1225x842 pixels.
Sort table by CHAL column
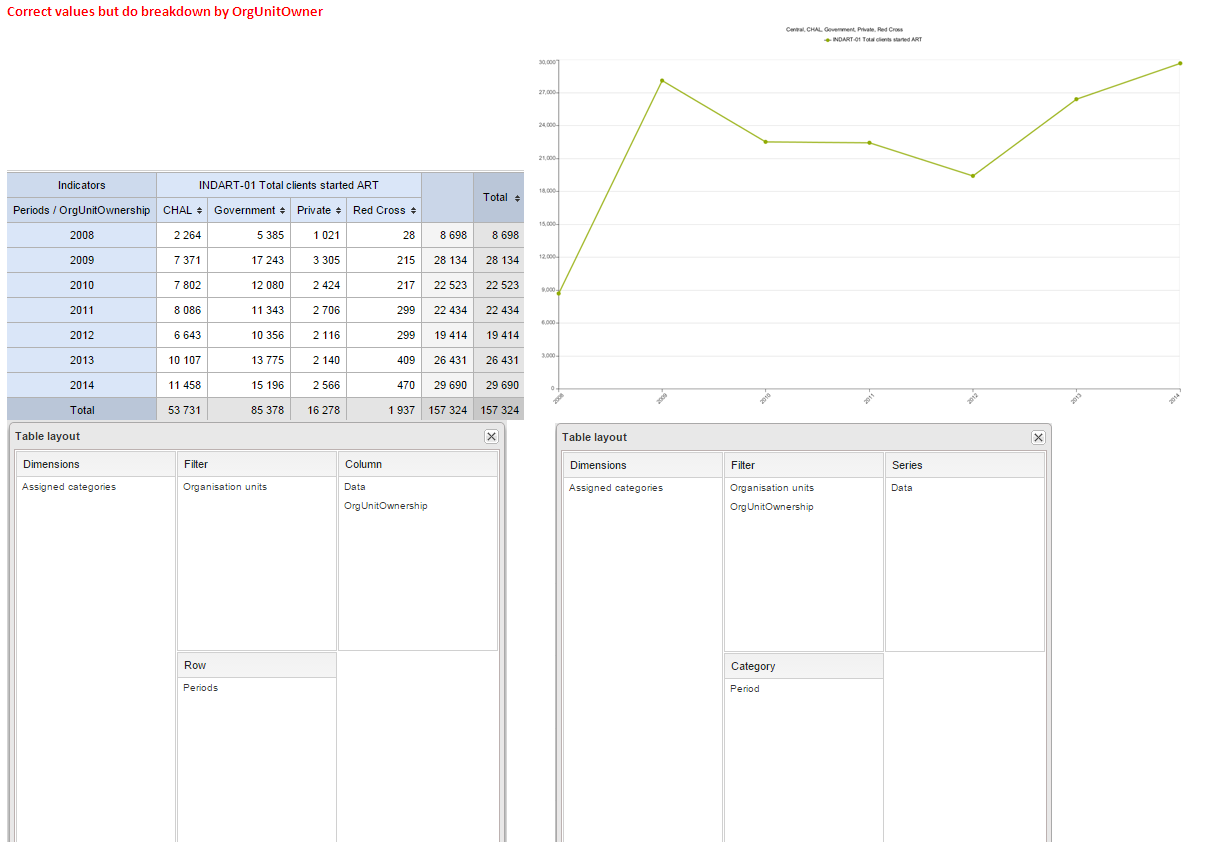[198, 211]
